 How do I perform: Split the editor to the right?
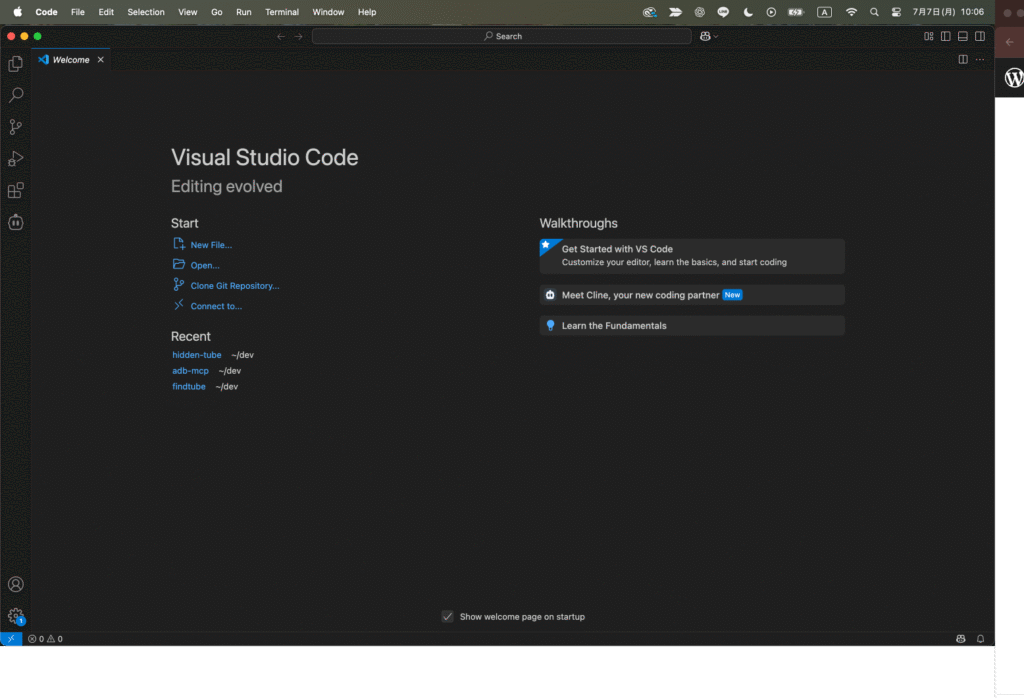click(x=963, y=59)
